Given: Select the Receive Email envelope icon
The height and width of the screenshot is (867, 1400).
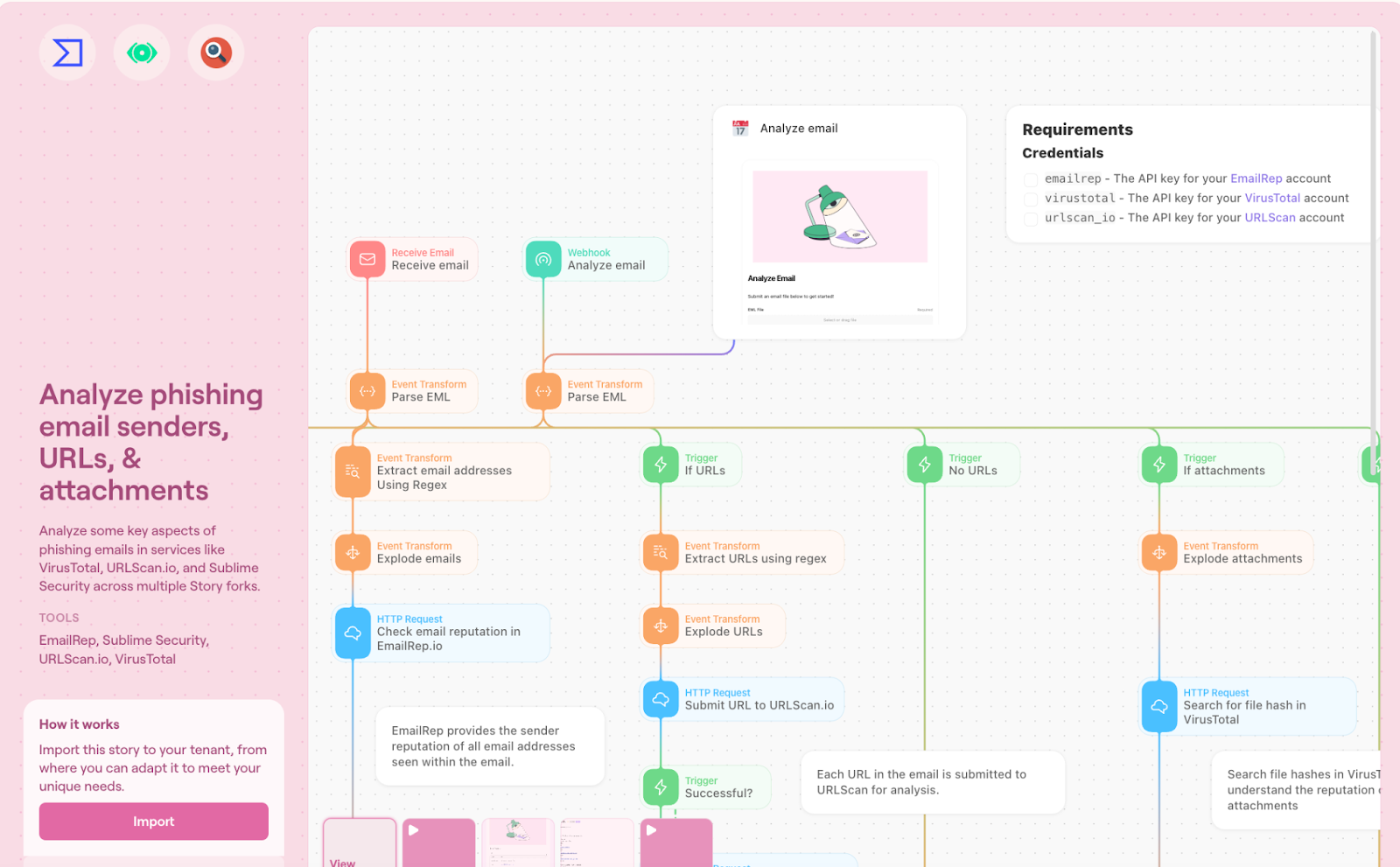Looking at the screenshot, I should [367, 260].
